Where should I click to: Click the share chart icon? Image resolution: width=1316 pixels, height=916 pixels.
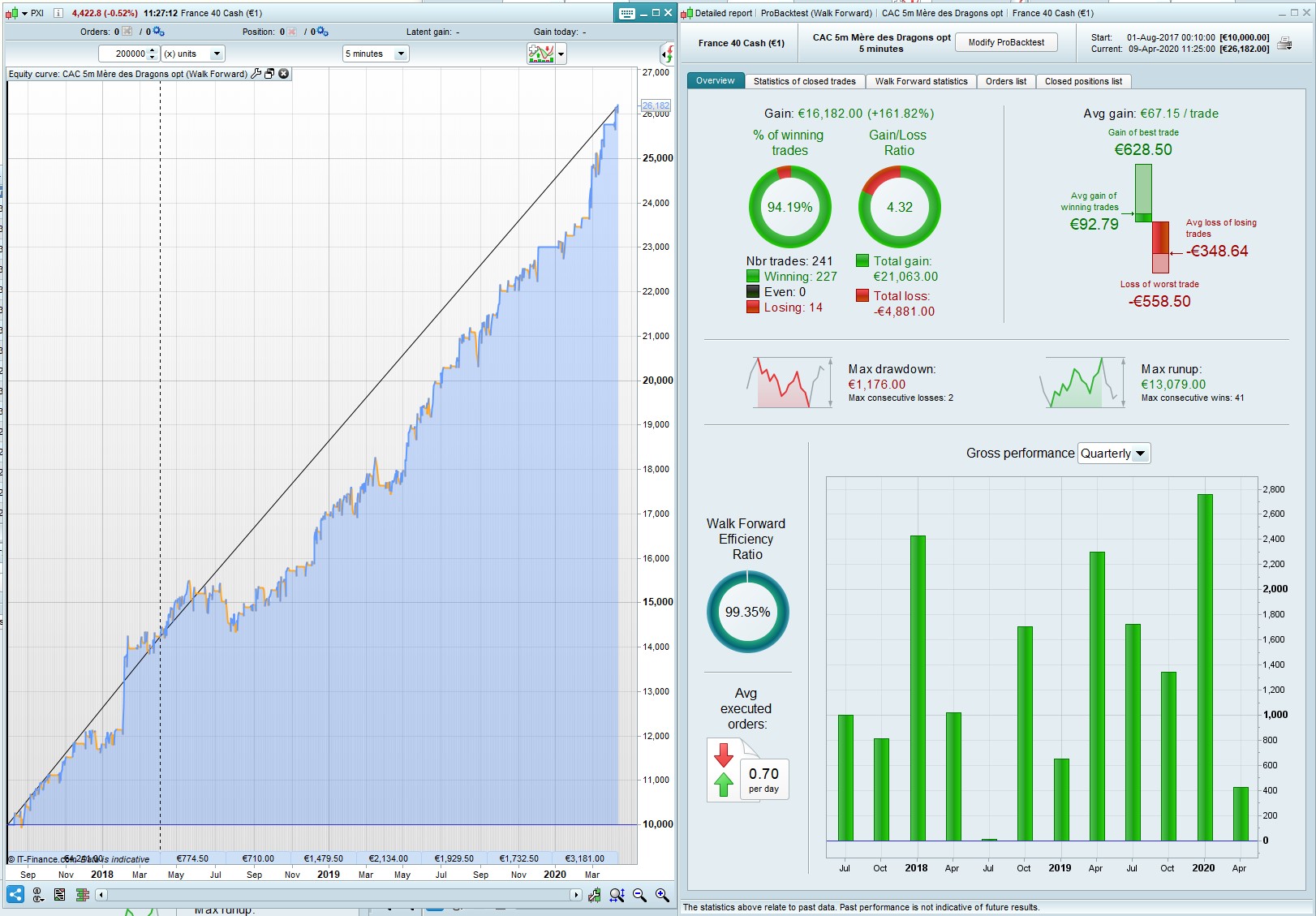15,895
